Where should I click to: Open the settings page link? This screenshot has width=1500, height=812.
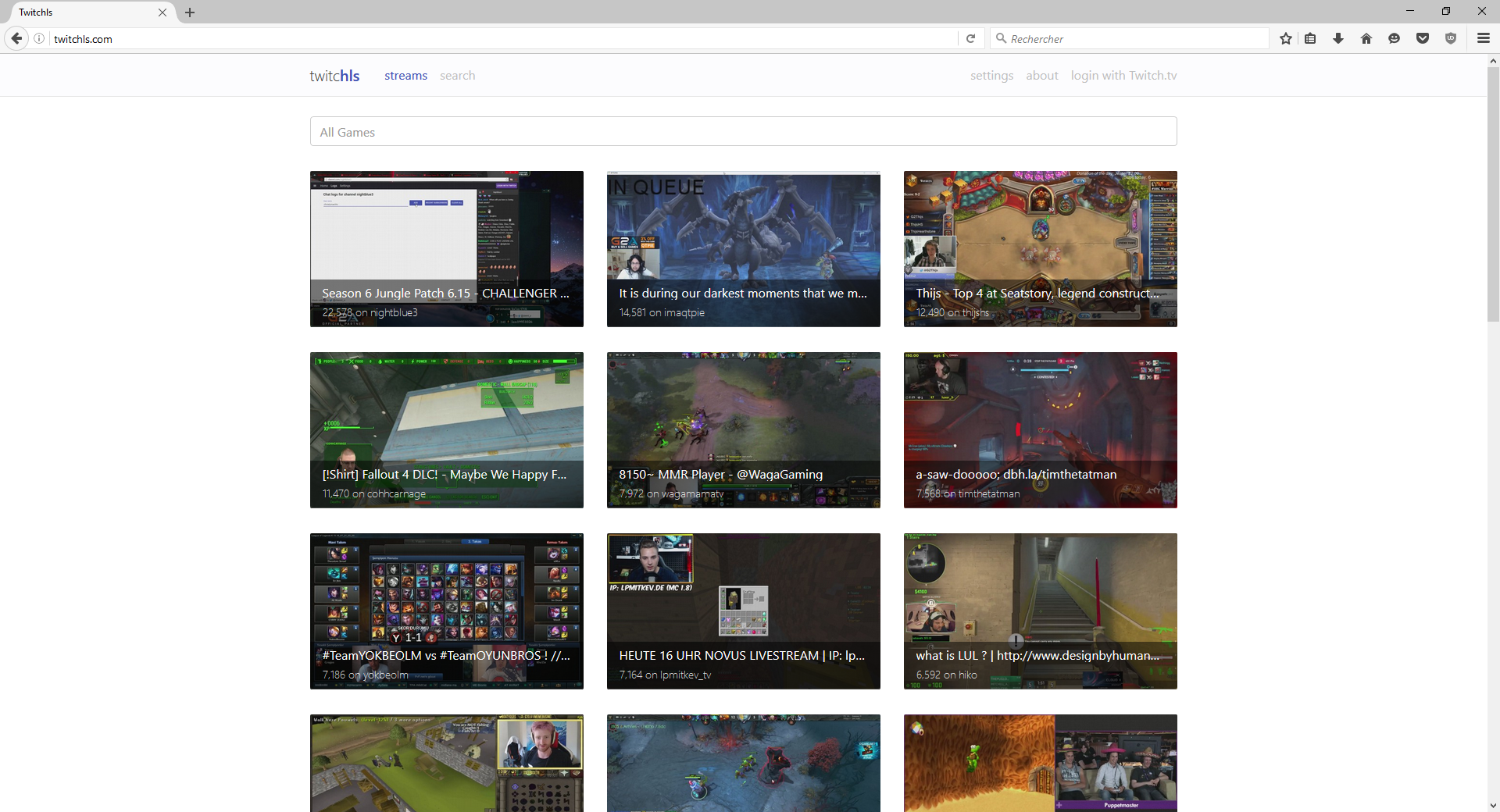click(x=991, y=76)
